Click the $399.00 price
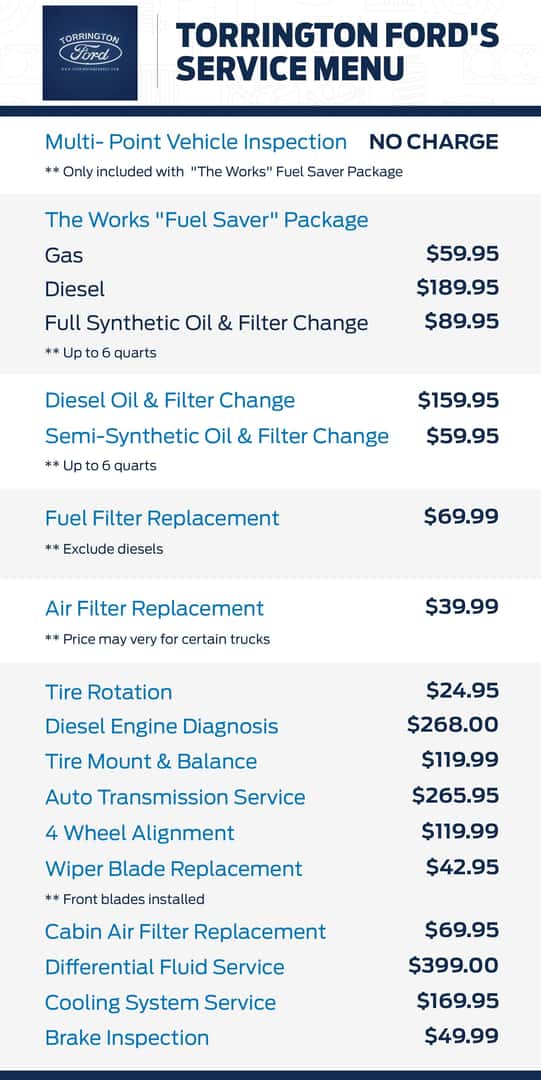 click(453, 966)
